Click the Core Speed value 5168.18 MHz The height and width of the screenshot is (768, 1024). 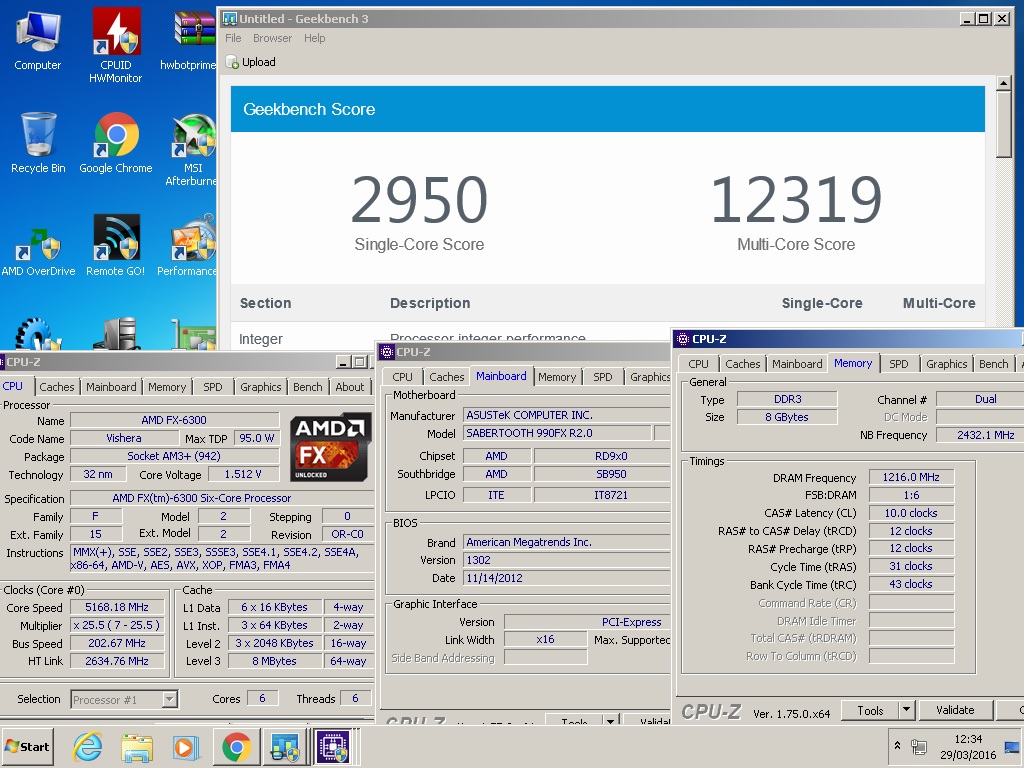pos(117,607)
